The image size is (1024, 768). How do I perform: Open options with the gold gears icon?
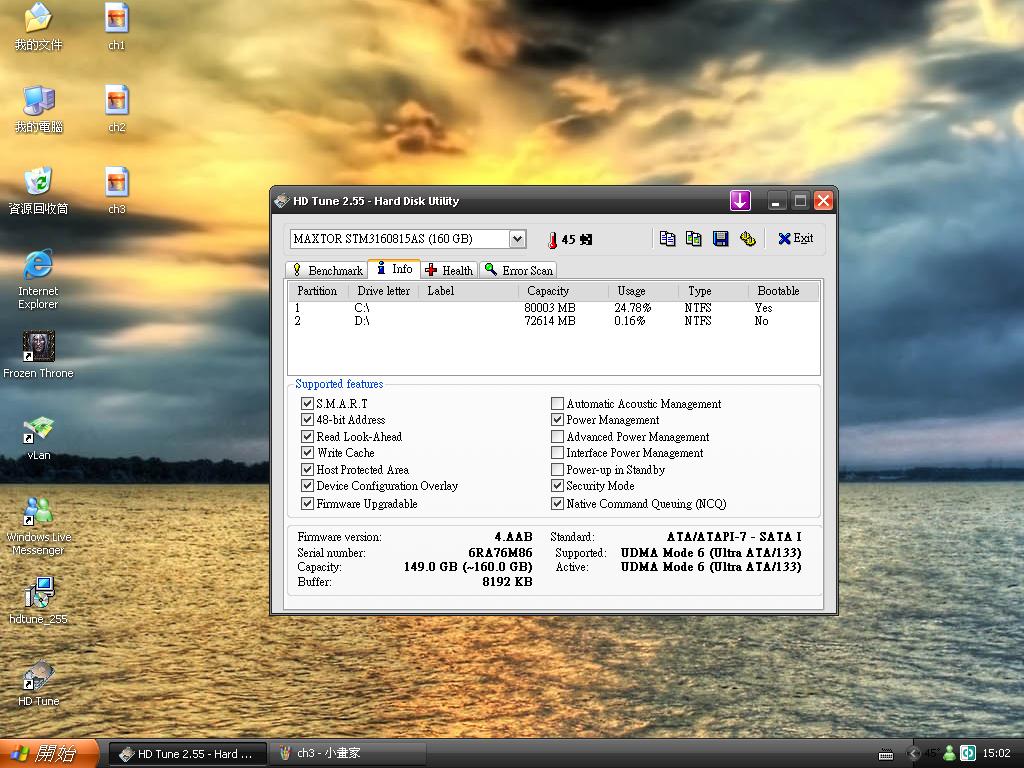(x=746, y=239)
